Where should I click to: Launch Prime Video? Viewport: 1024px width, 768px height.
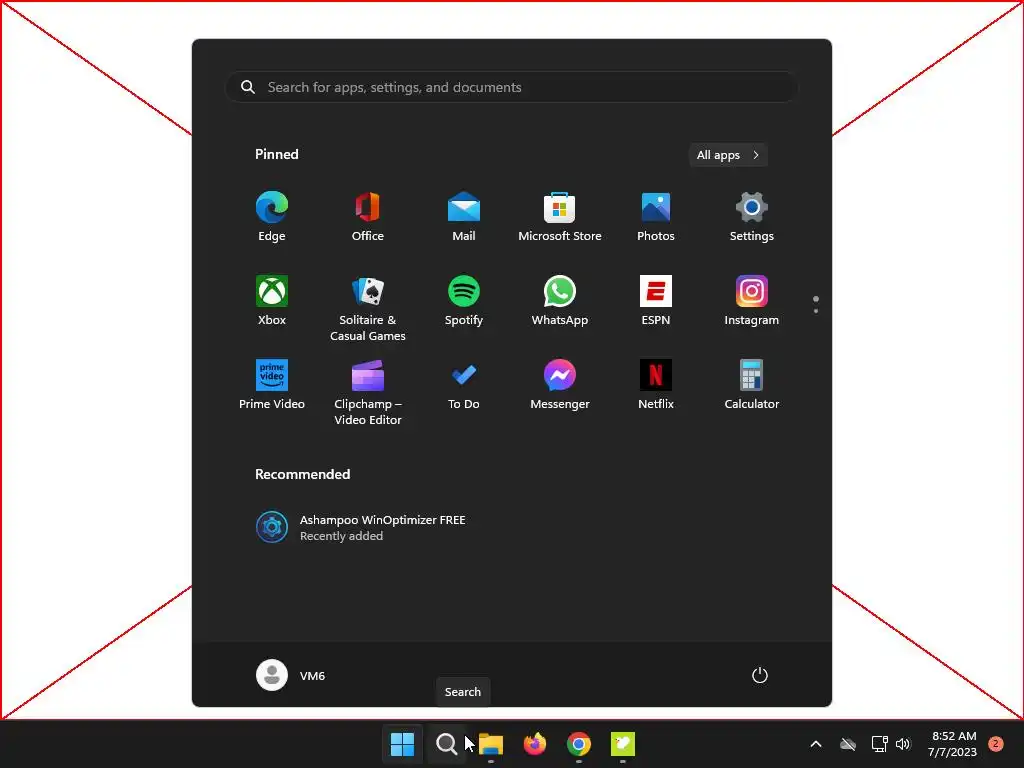(272, 385)
